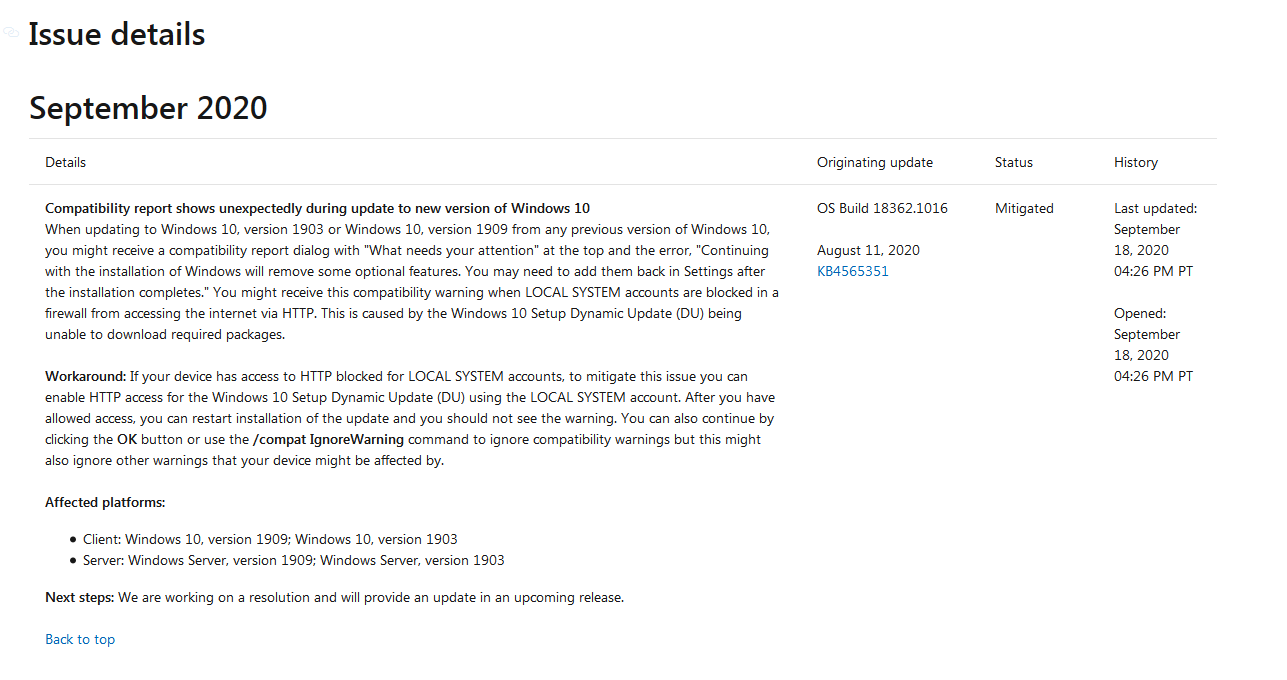
Task: Click the Issue details heading
Action: point(117,34)
